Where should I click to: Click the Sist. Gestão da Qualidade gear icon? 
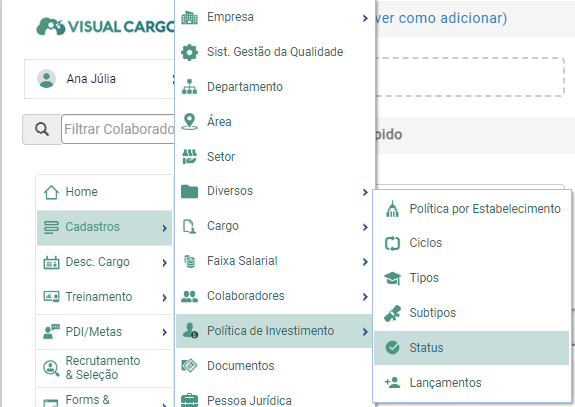pos(189,52)
